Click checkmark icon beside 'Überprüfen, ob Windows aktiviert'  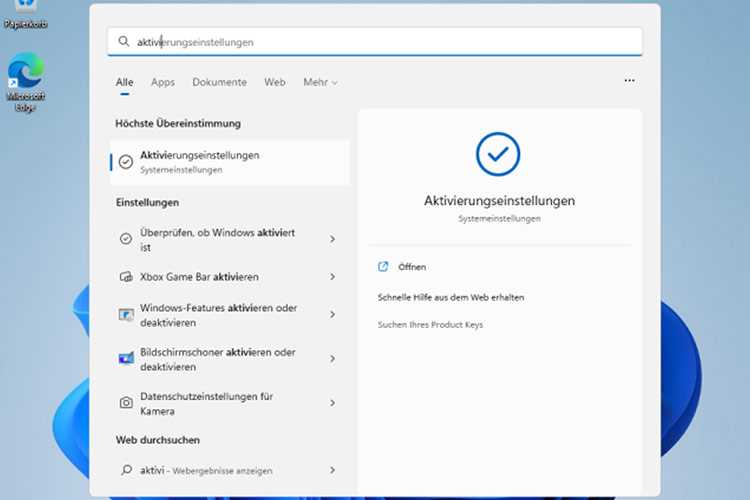[126, 239]
